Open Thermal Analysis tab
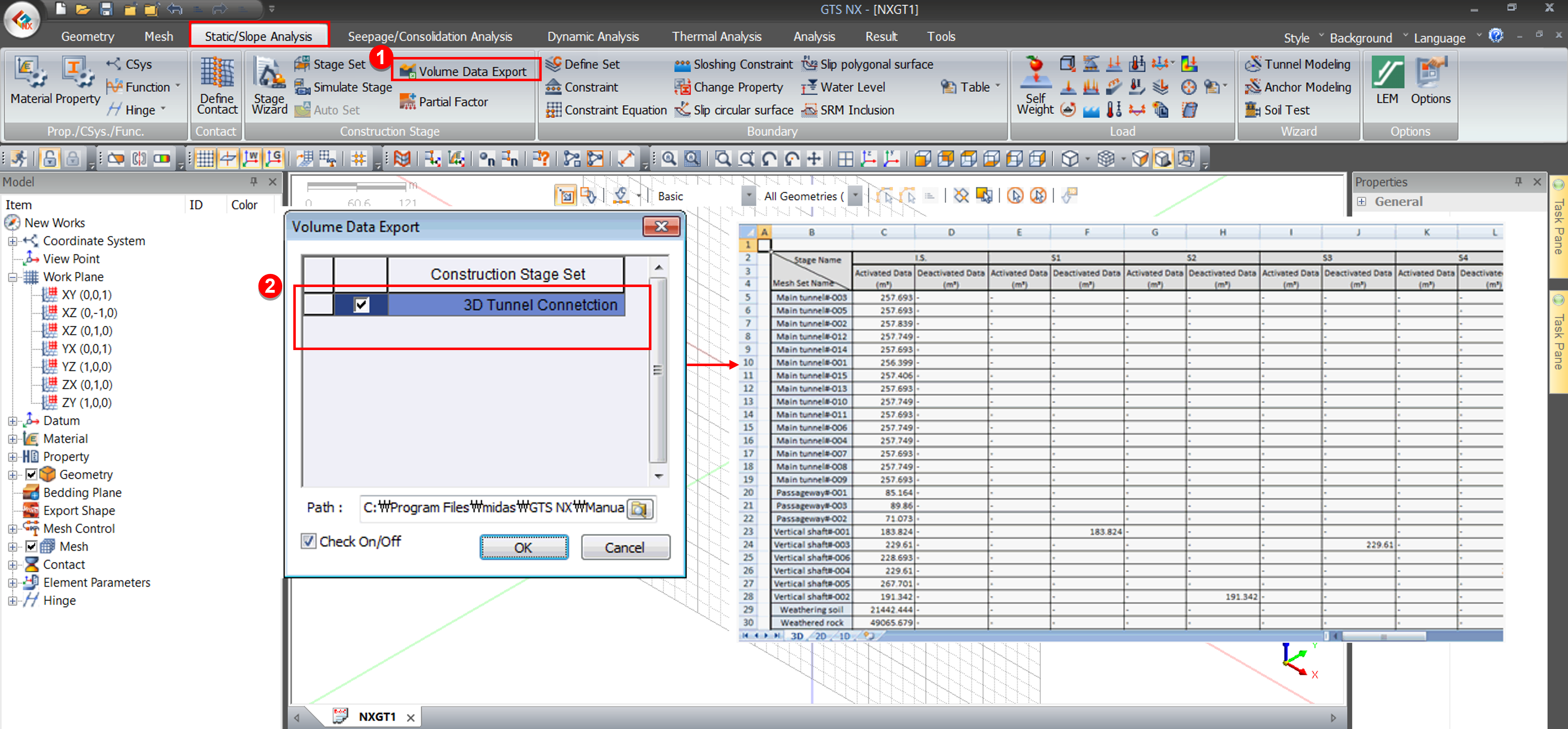The height and width of the screenshot is (729, 1568). tap(716, 37)
